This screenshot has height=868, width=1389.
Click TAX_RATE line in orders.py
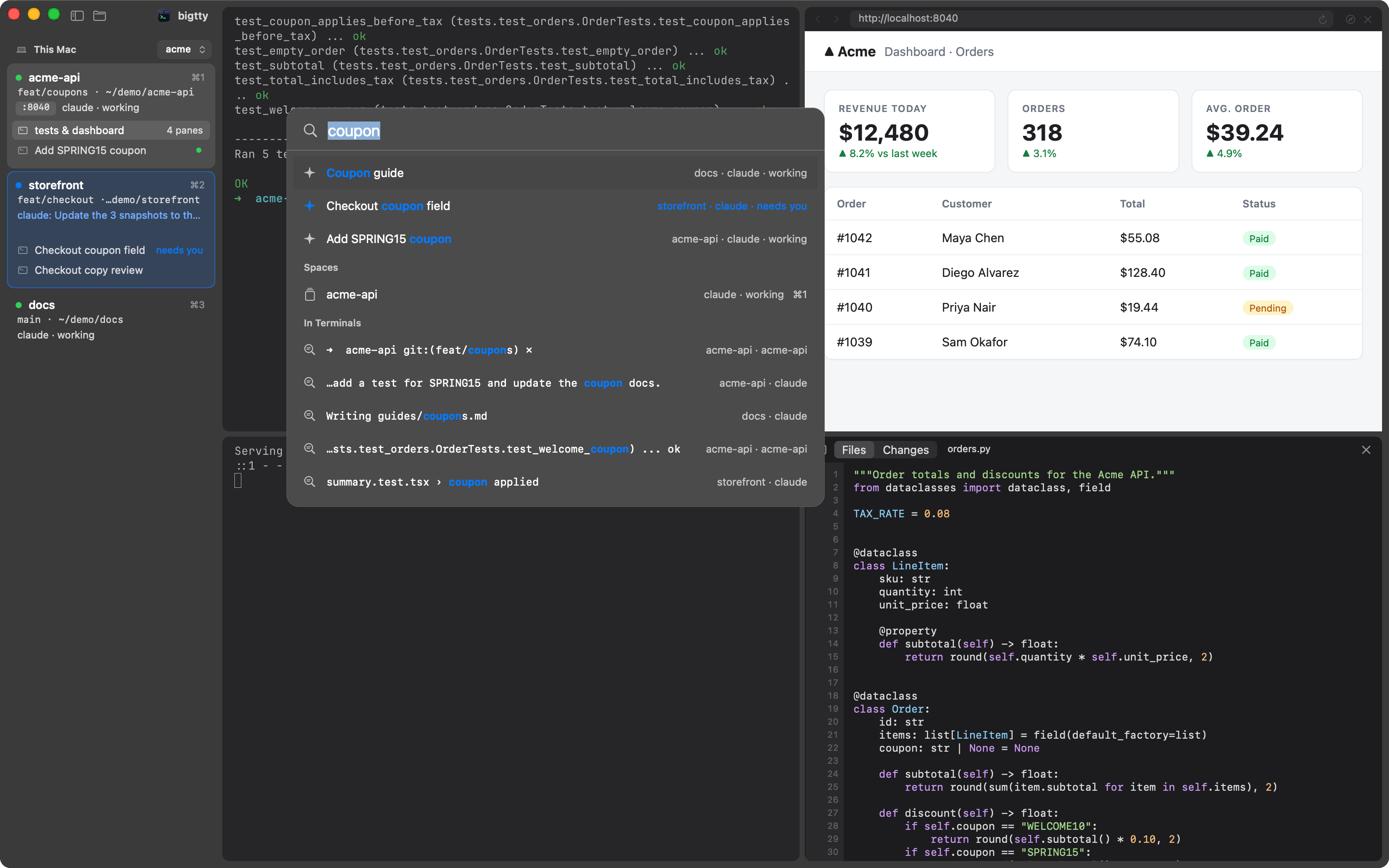tap(901, 514)
